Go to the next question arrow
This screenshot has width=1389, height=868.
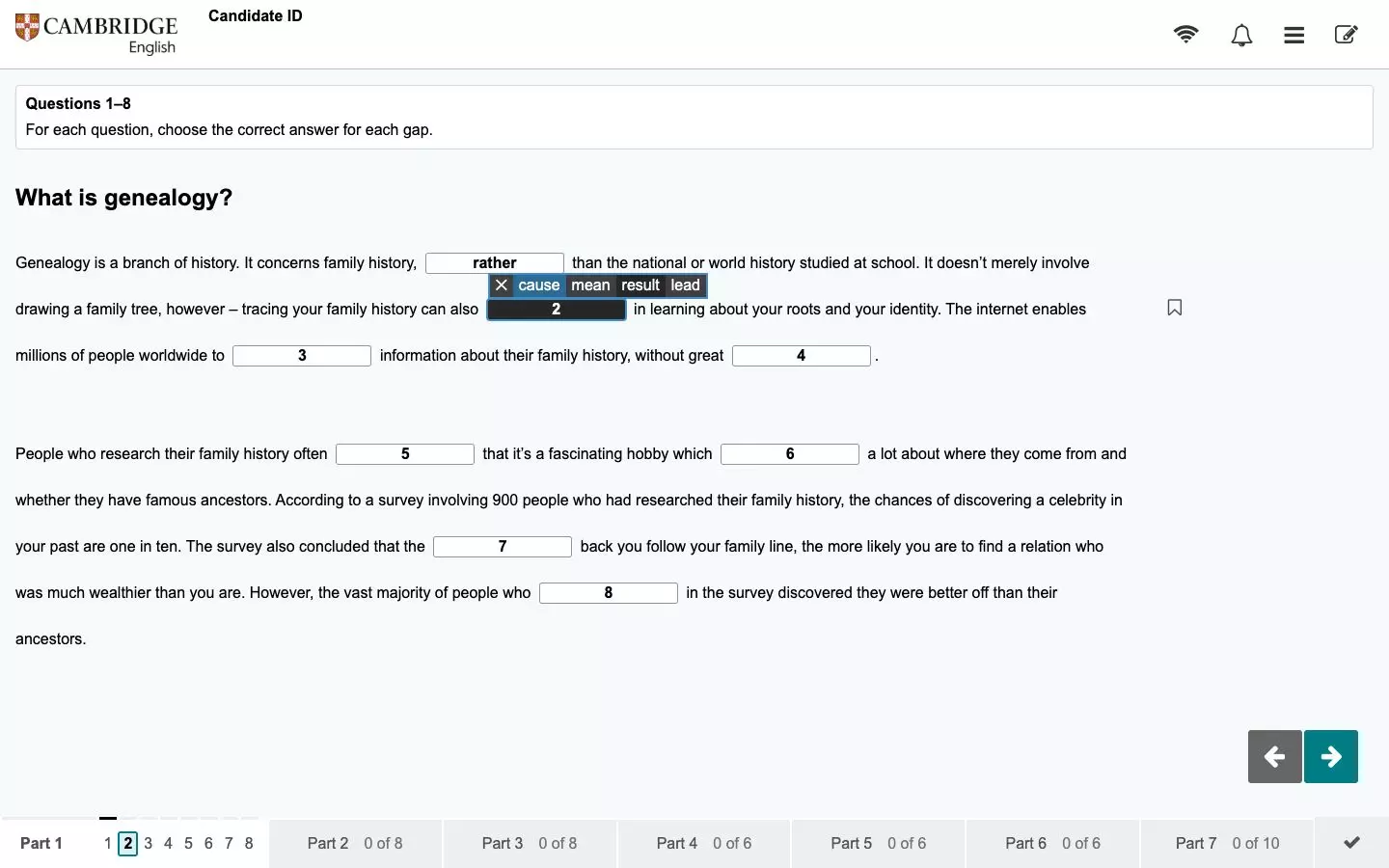coord(1331,756)
